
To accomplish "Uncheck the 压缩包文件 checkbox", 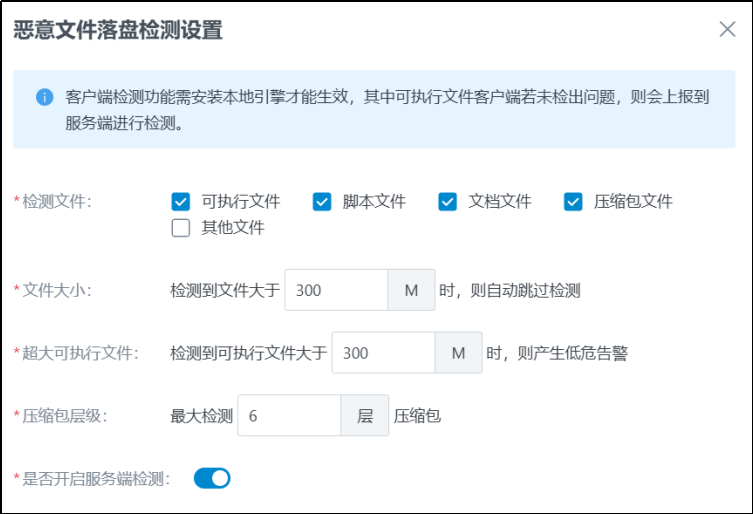I will (x=573, y=201).
